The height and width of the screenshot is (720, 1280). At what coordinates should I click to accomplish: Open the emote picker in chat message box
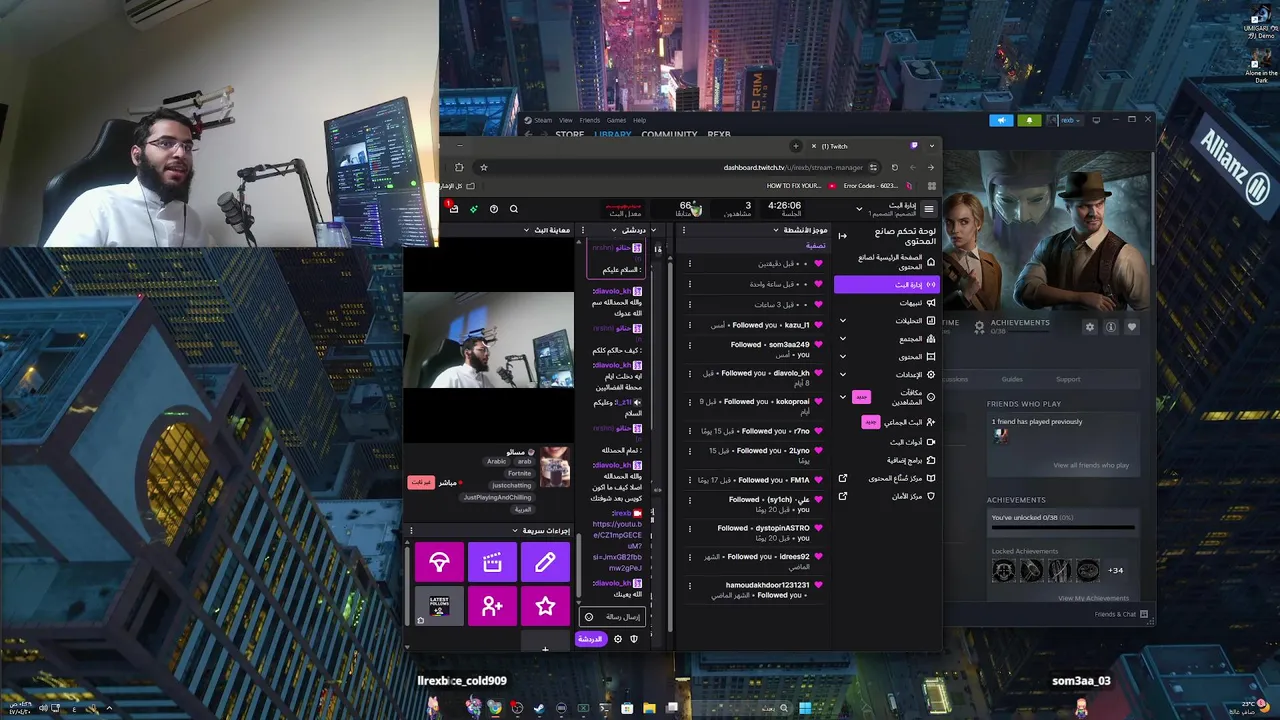pos(589,617)
